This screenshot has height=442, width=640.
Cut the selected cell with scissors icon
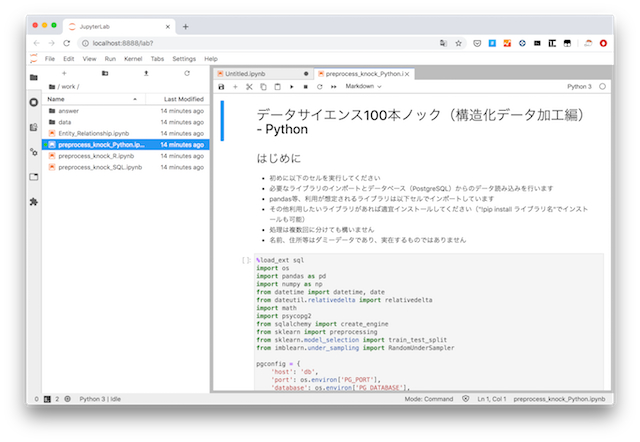click(x=249, y=87)
